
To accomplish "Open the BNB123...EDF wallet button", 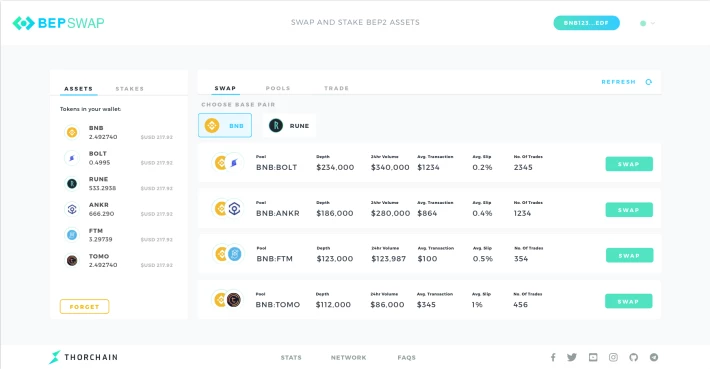I will pyautogui.click(x=586, y=23).
